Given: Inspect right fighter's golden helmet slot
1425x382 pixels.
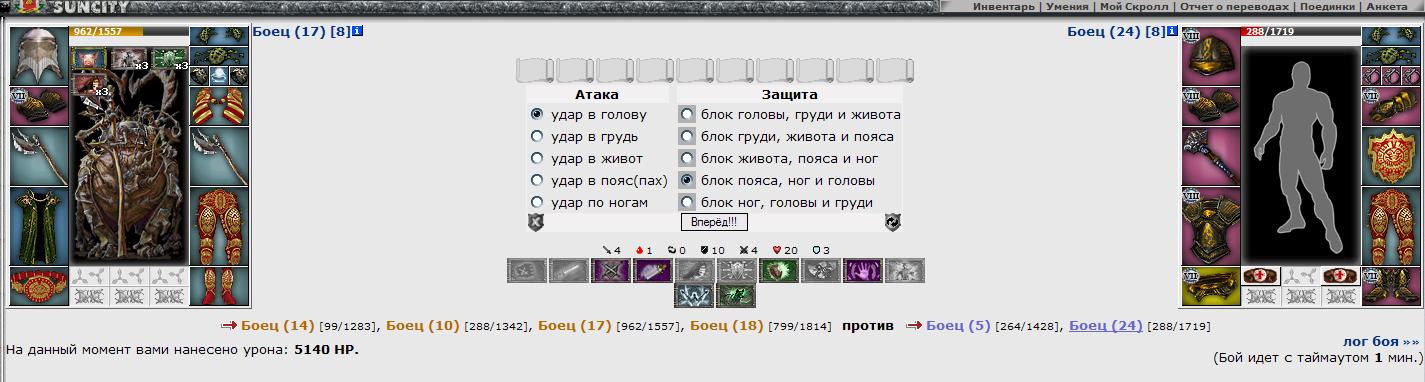Looking at the screenshot, I should pos(1211,56).
